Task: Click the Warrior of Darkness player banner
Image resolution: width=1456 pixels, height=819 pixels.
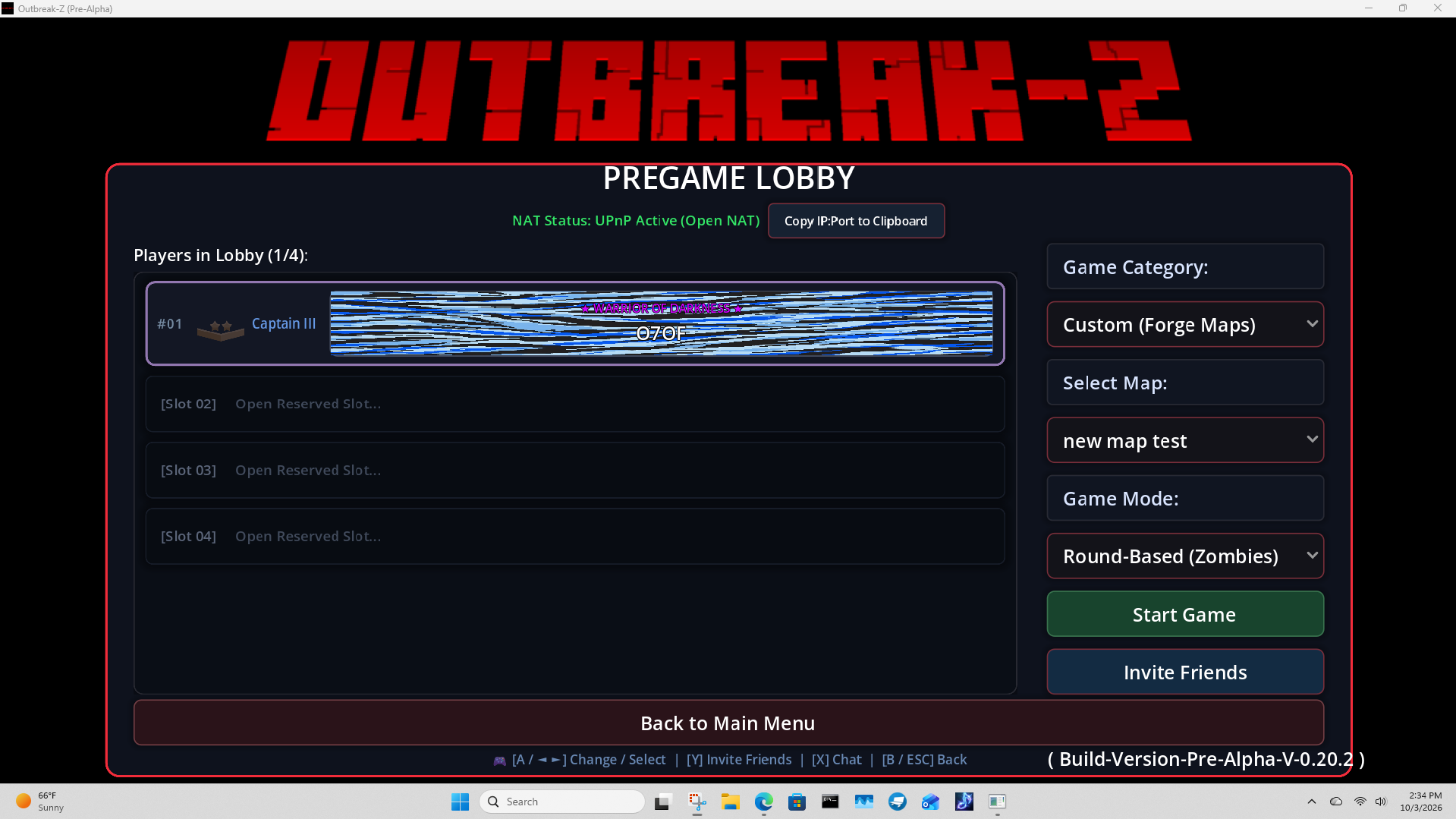Action: coord(661,323)
